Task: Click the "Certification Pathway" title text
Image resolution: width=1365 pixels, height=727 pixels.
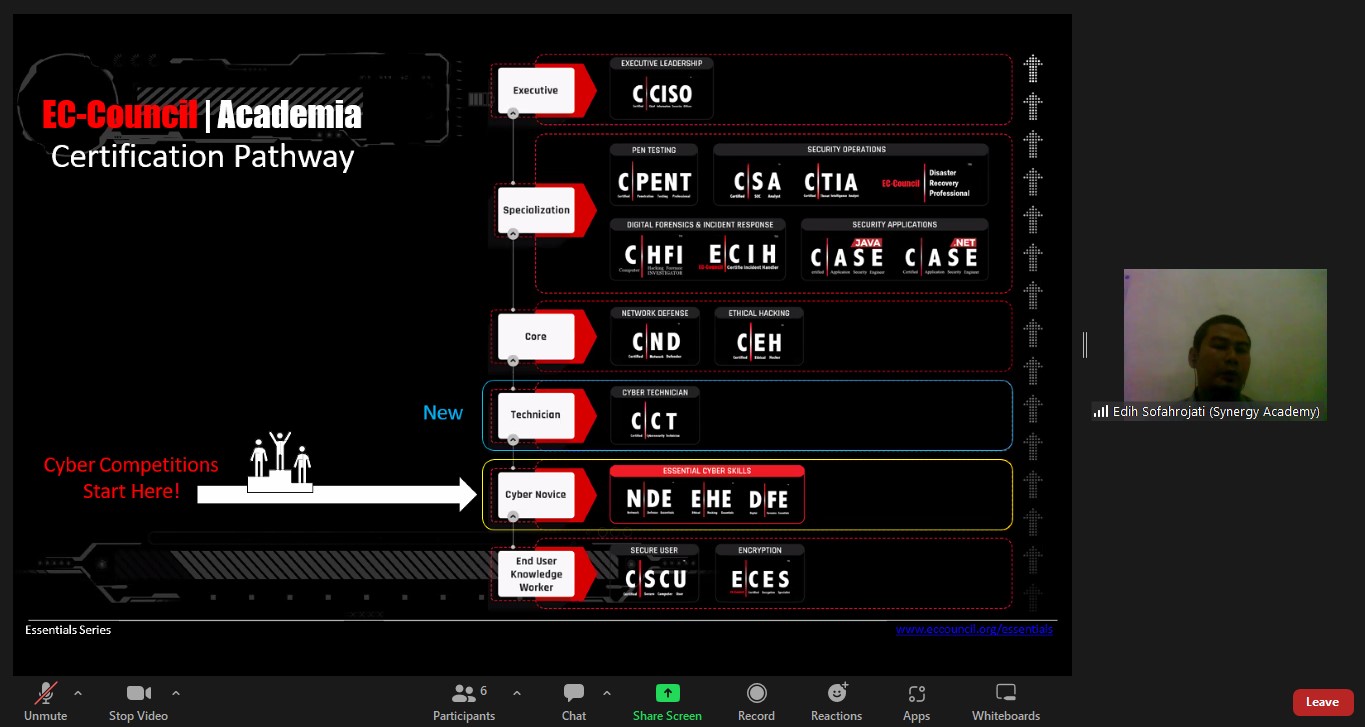Action: tap(203, 157)
